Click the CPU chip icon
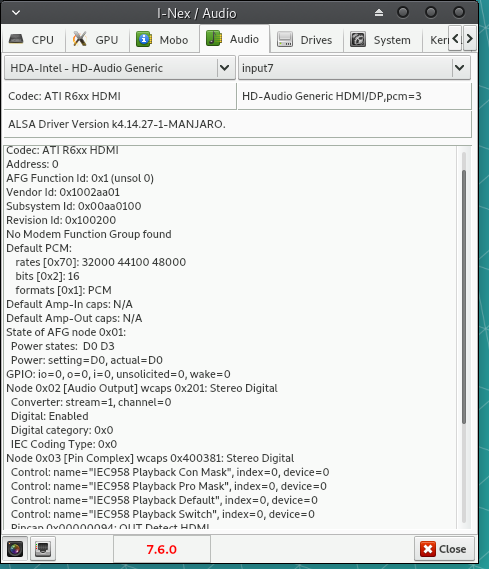 pos(16,38)
